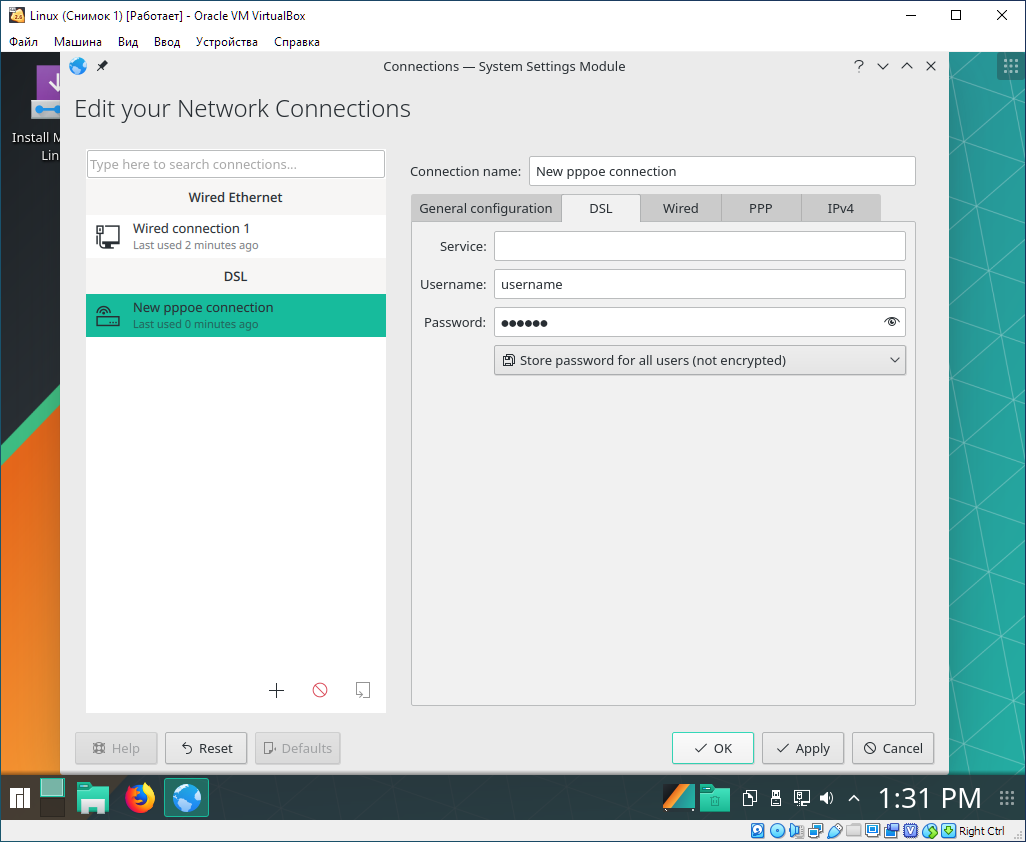Click the add new connection plus icon
The height and width of the screenshot is (842, 1026).
277,690
